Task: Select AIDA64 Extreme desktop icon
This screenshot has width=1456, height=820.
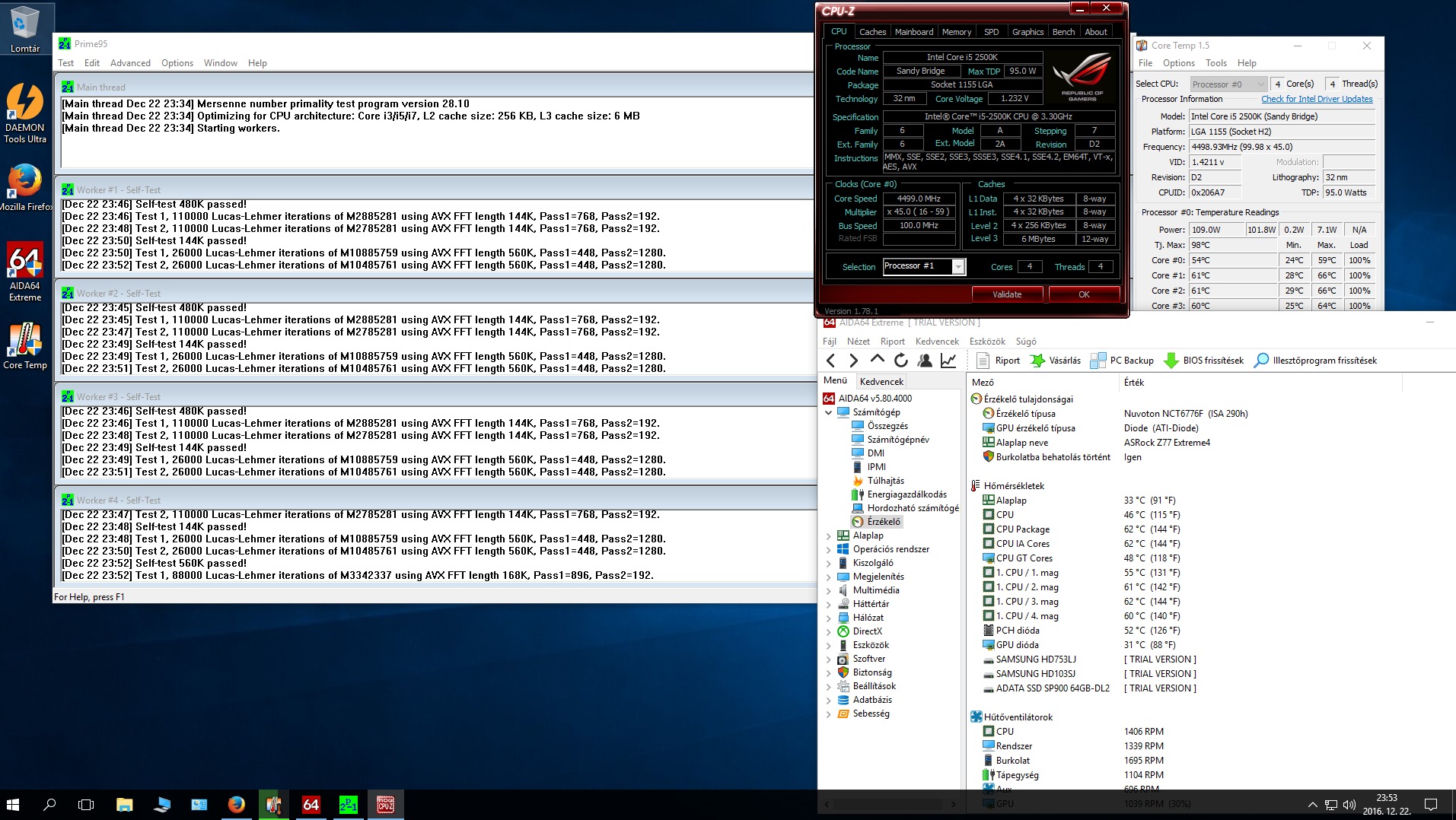Action: pos(25,272)
